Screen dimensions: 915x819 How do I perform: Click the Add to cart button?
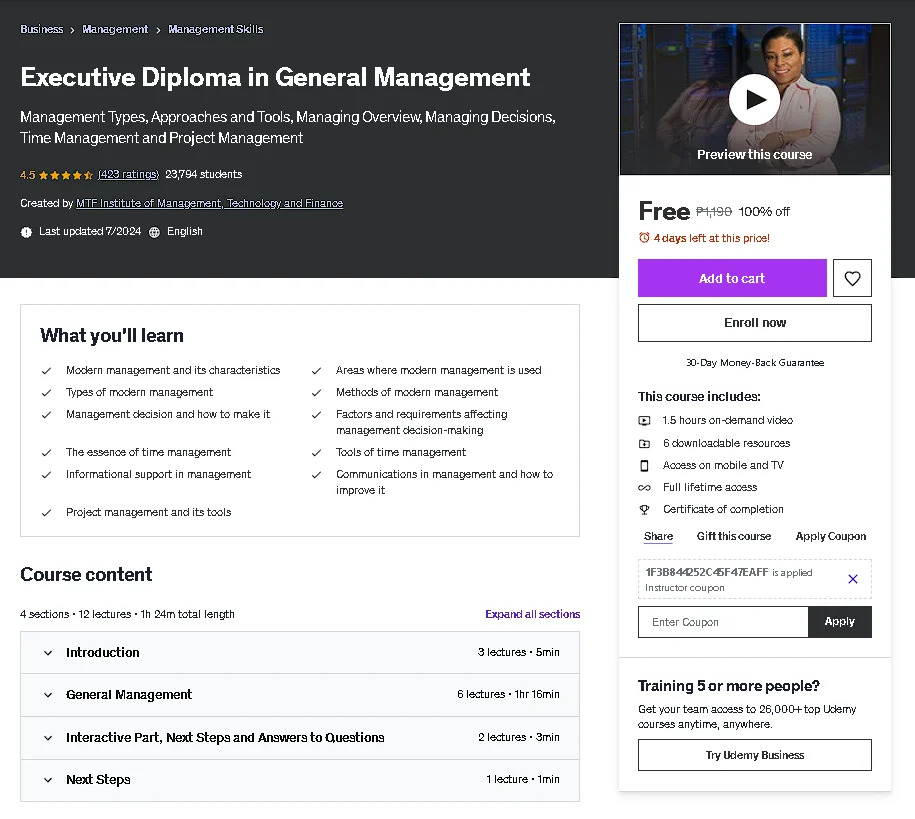point(732,278)
